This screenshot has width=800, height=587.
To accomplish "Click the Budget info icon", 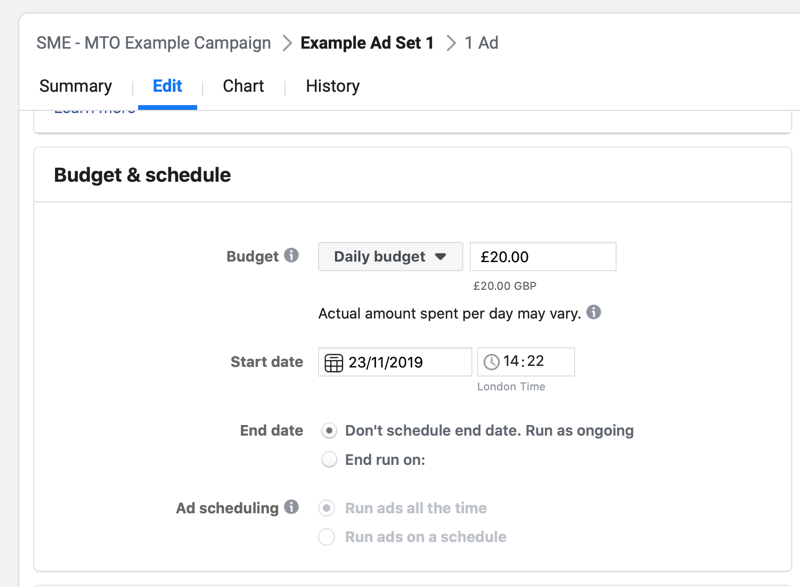I will click(x=291, y=255).
